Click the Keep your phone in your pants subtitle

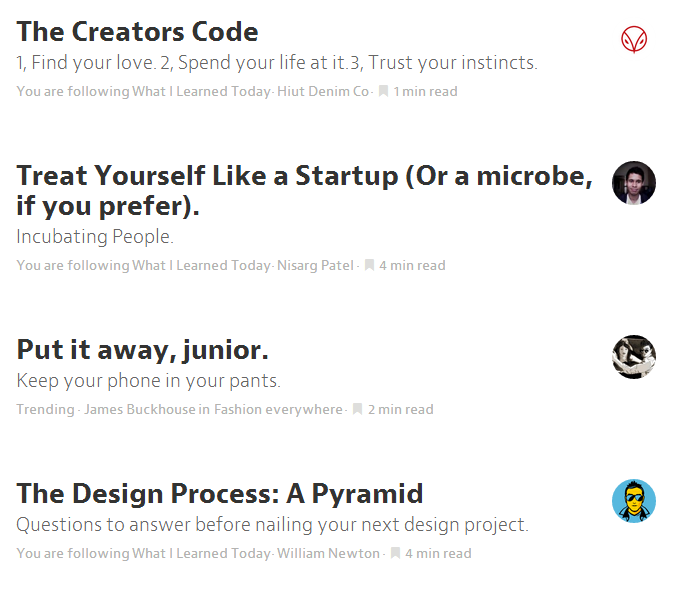click(x=149, y=381)
